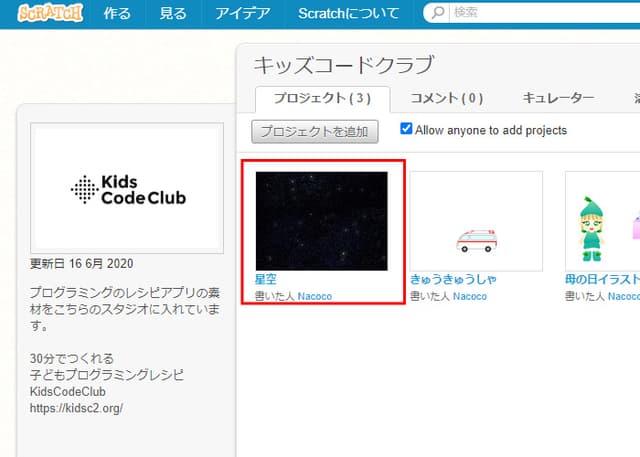Screen dimensions: 640x457
Task: Open the ambulance project thumbnail
Action: (x=476, y=221)
